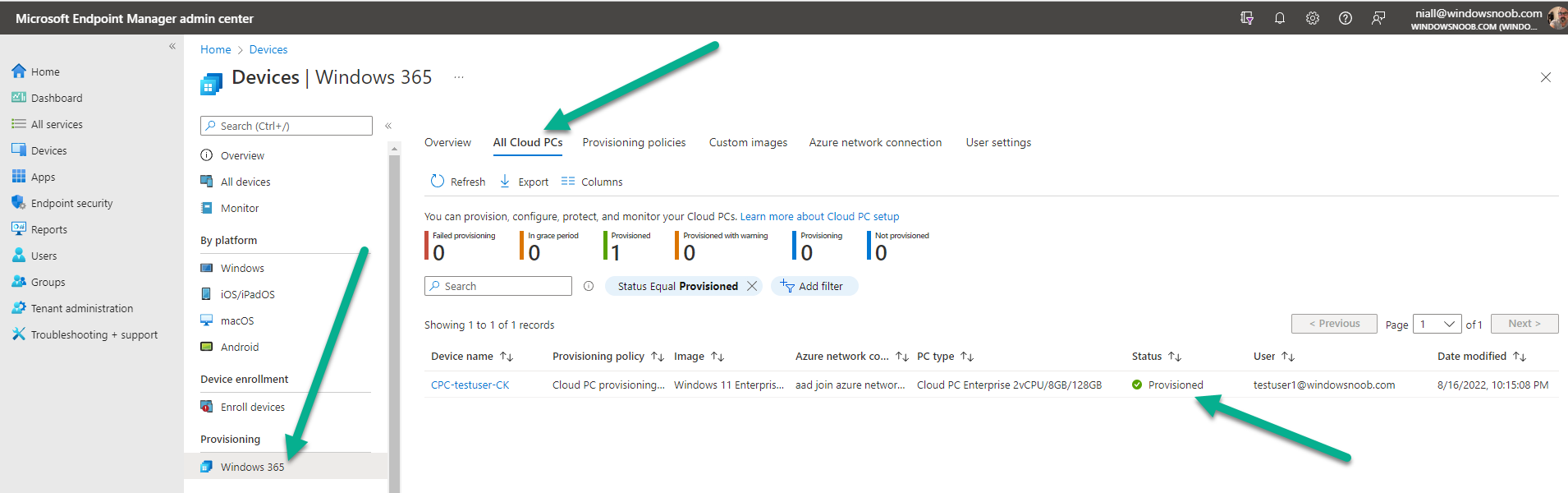
Task: Switch to Custom images tab
Action: (x=748, y=142)
